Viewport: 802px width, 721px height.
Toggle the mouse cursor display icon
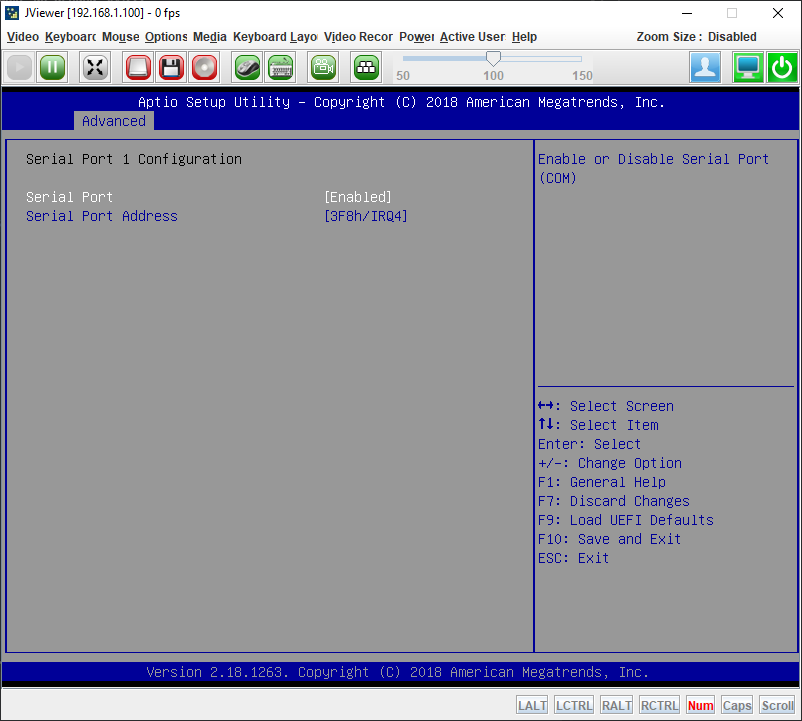(247, 67)
